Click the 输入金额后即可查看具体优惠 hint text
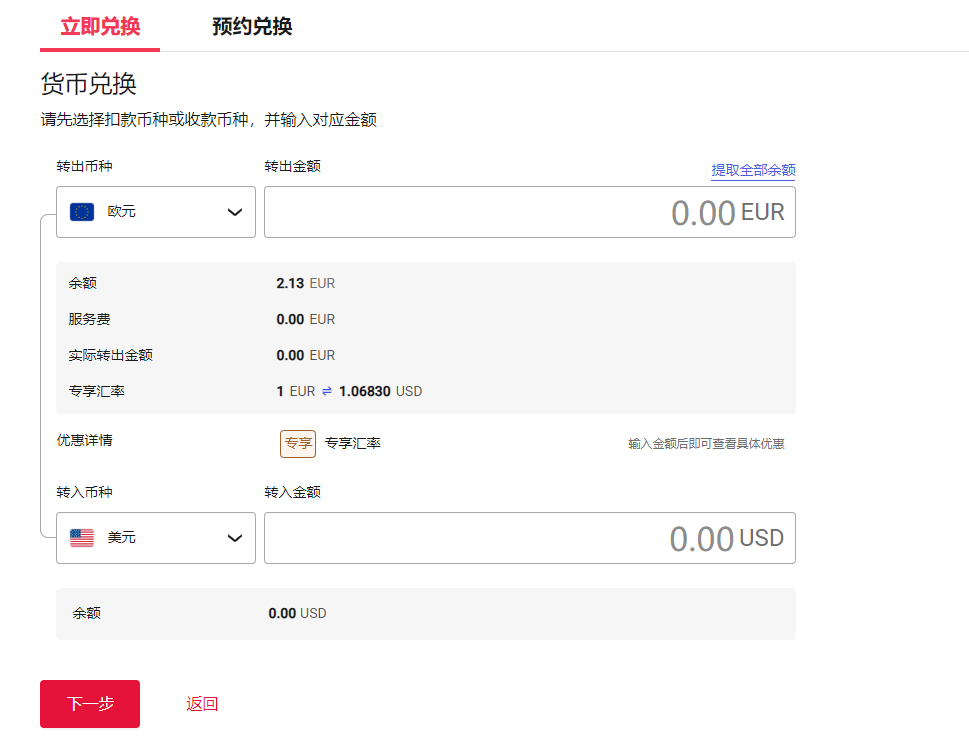This screenshot has width=969, height=752. point(706,444)
